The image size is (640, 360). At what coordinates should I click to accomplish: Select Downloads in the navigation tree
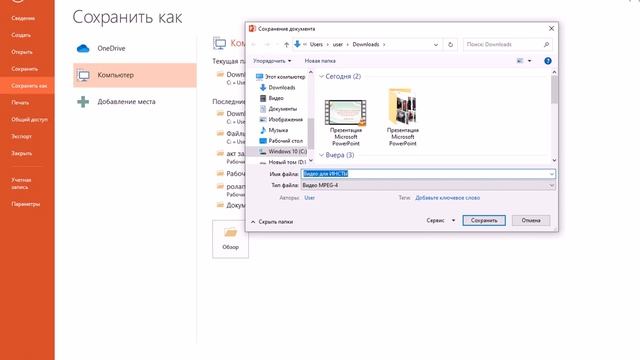tap(278, 87)
